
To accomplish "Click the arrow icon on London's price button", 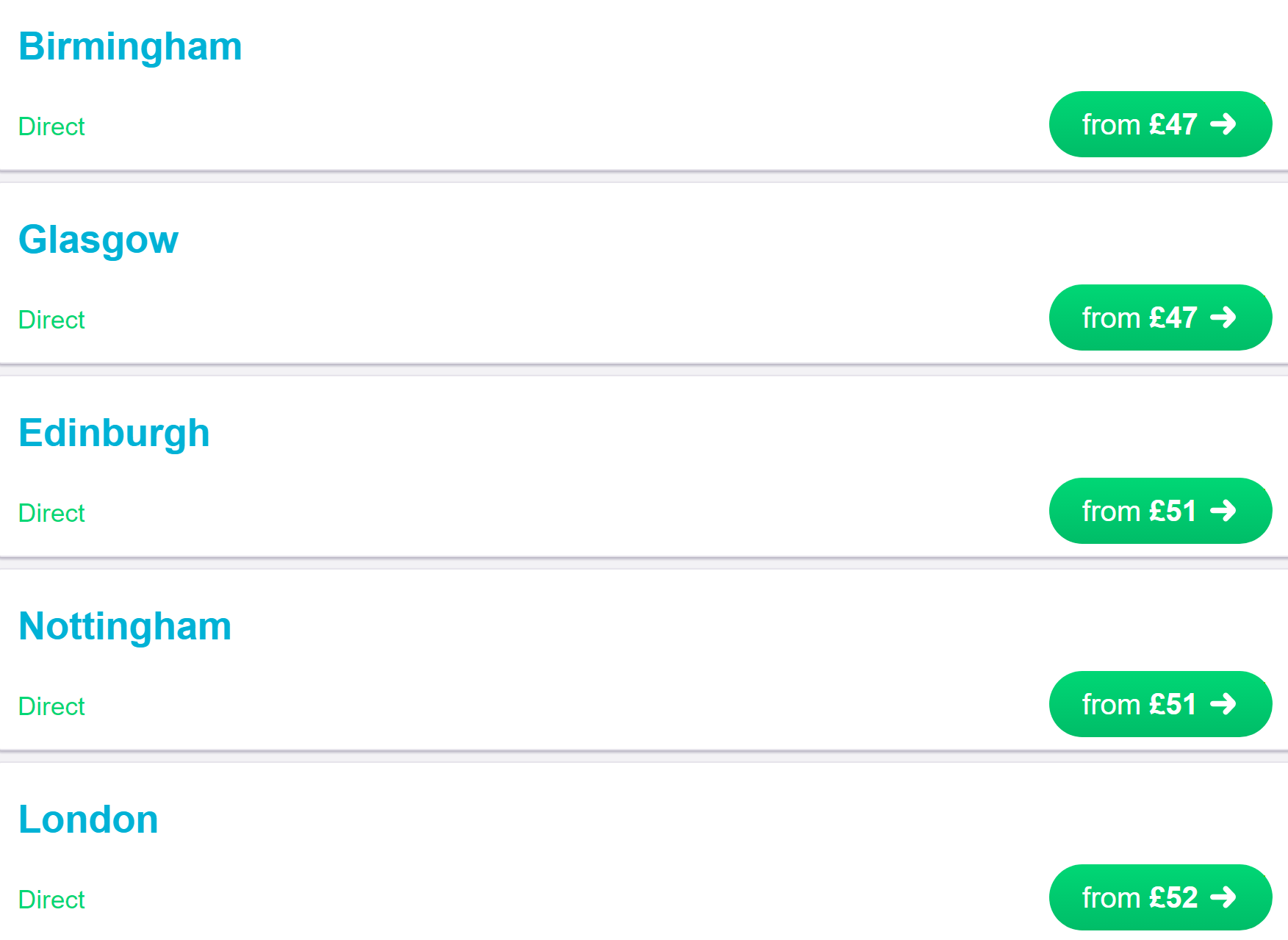I will coord(1223,897).
